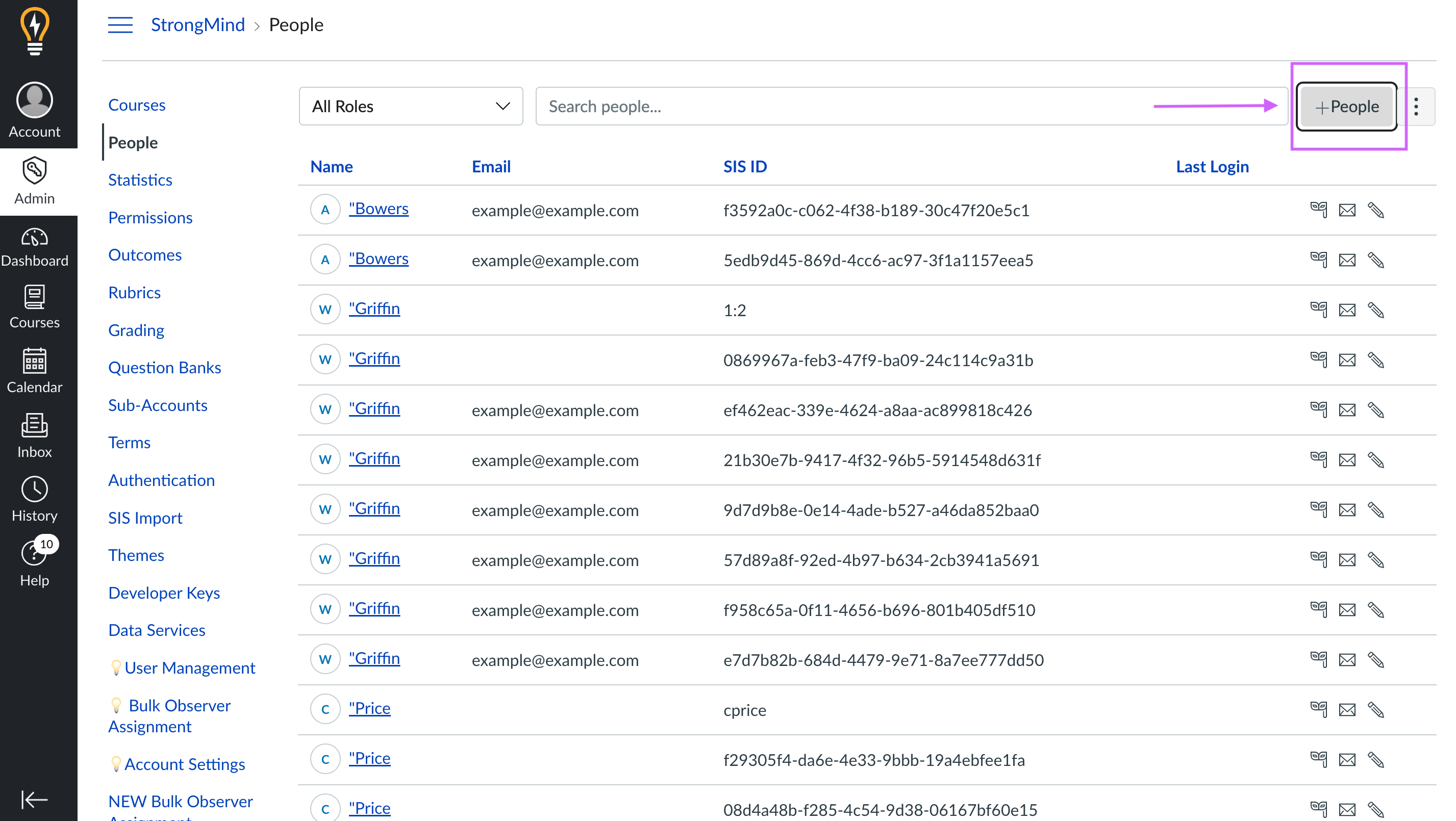Send message to Griffin with SIS ID 9d7d9b8e
Image resolution: width=1456 pixels, height=821 pixels.
click(1347, 509)
